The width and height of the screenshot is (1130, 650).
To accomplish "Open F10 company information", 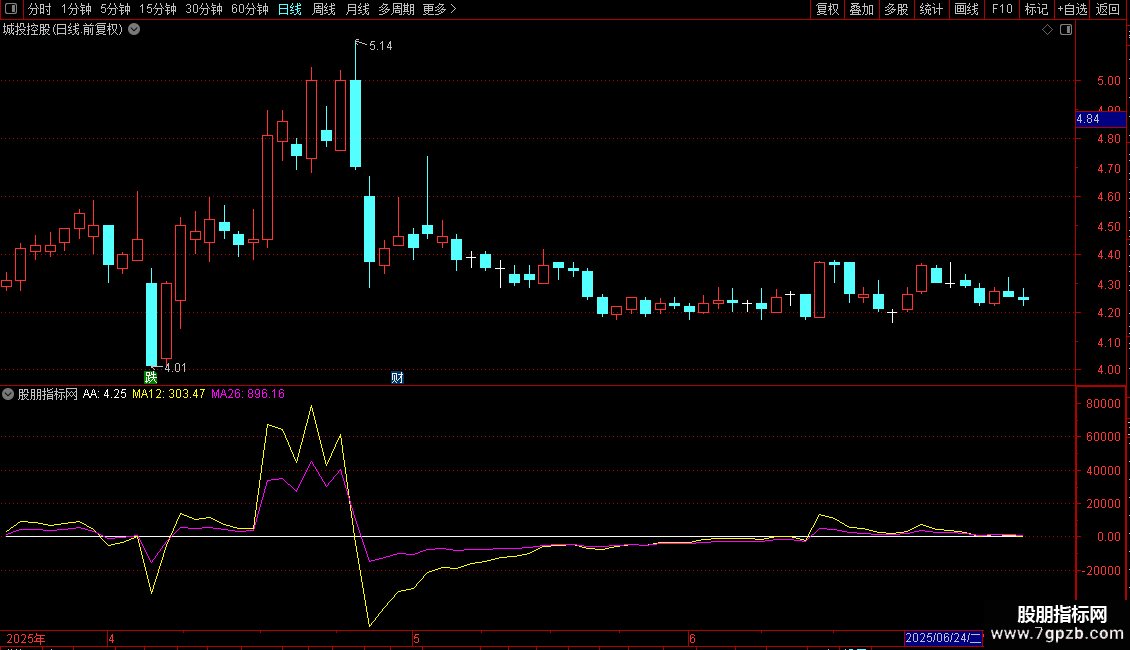I will tap(1002, 9).
